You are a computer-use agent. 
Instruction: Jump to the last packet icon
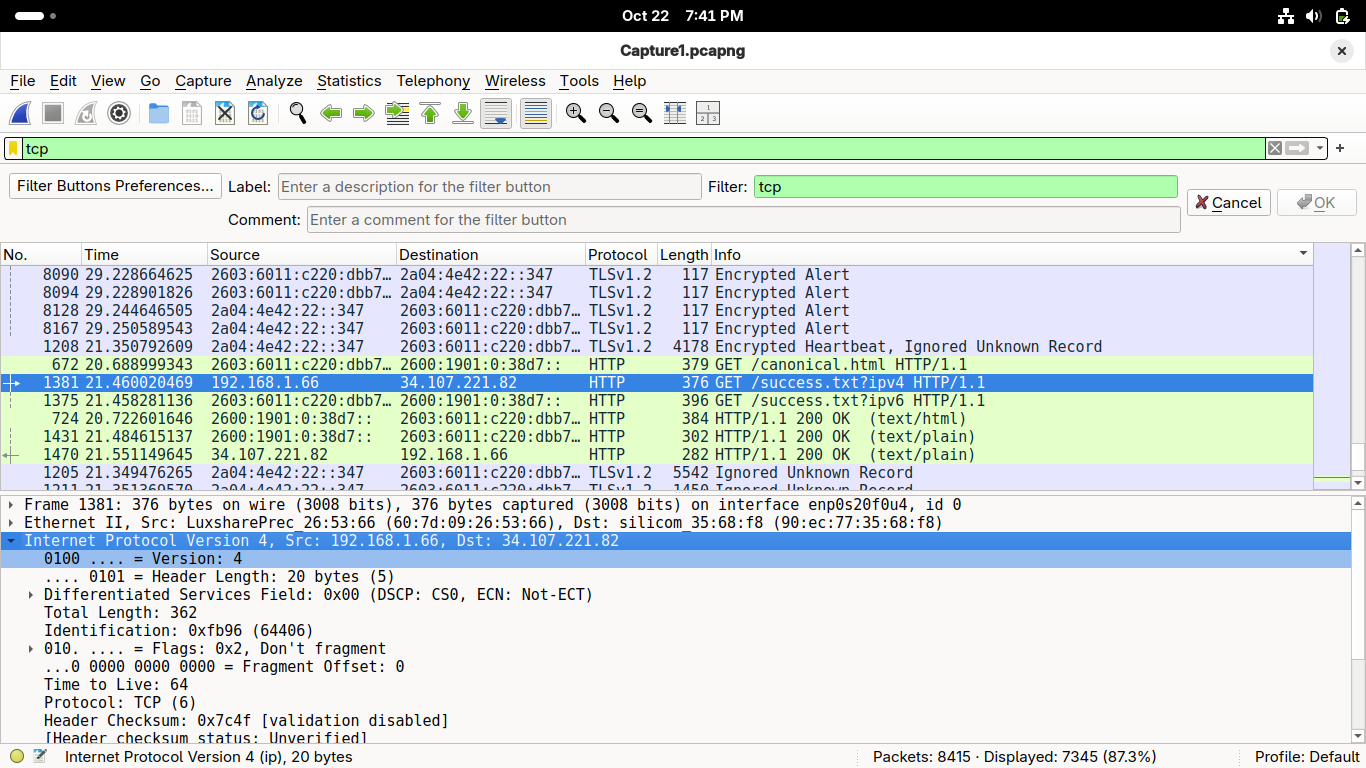coord(463,114)
